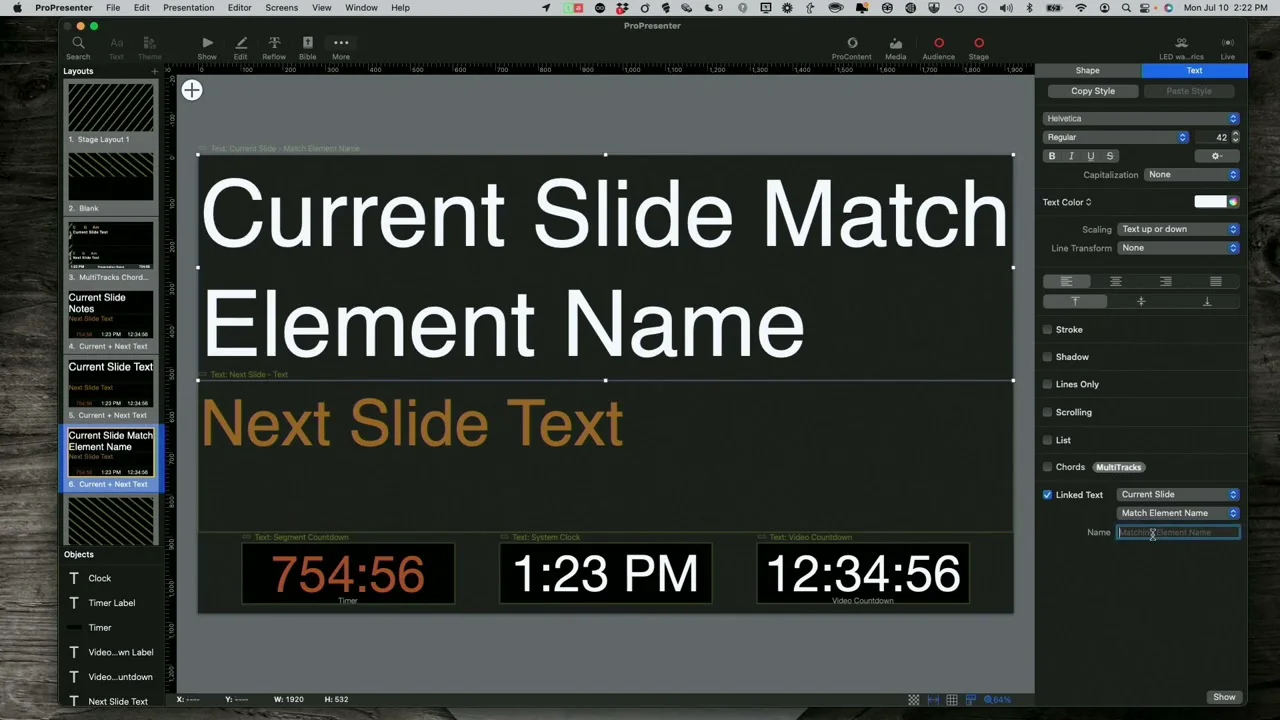Click the Copy Style button
Viewport: 1280px width, 720px height.
pos(1092,91)
